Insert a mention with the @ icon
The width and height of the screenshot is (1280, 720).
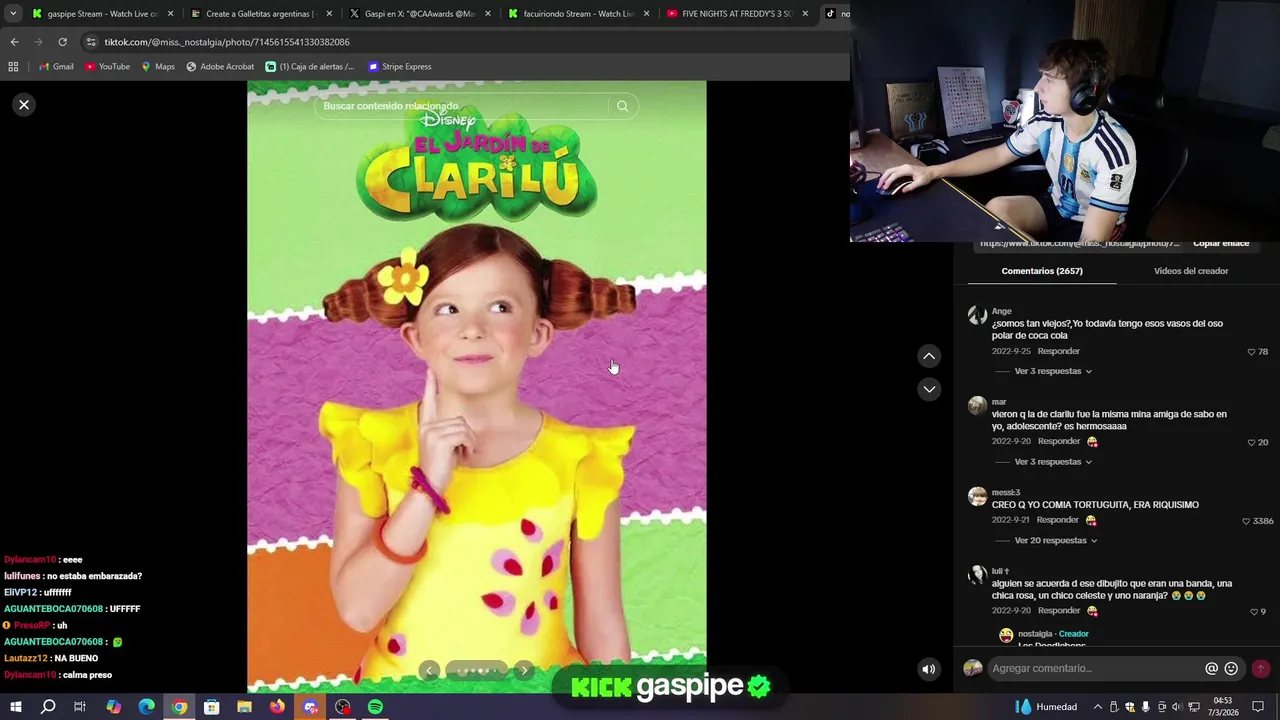pos(1211,669)
